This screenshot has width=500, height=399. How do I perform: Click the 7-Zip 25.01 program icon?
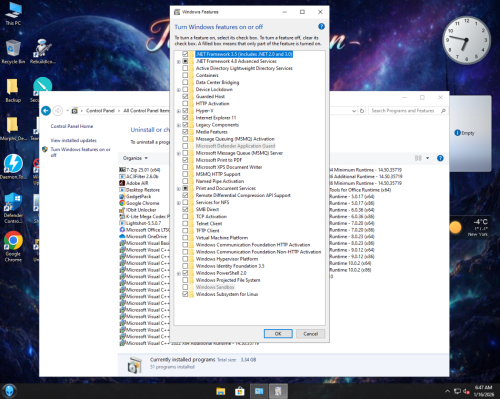point(122,170)
